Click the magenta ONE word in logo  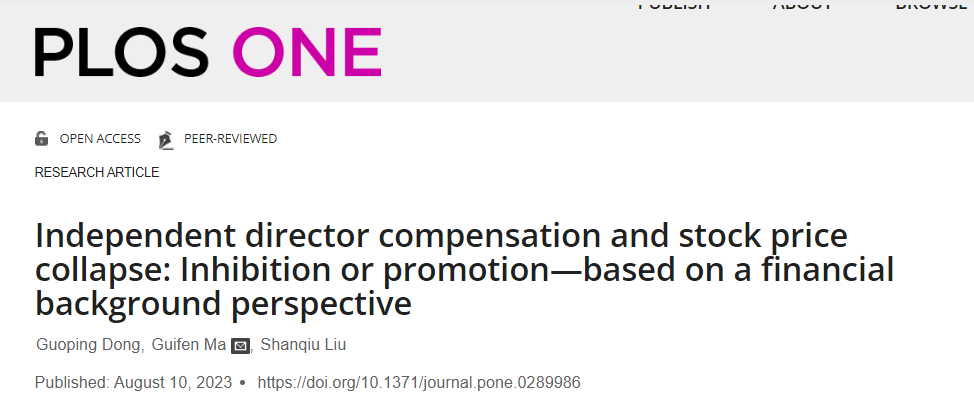[307, 53]
